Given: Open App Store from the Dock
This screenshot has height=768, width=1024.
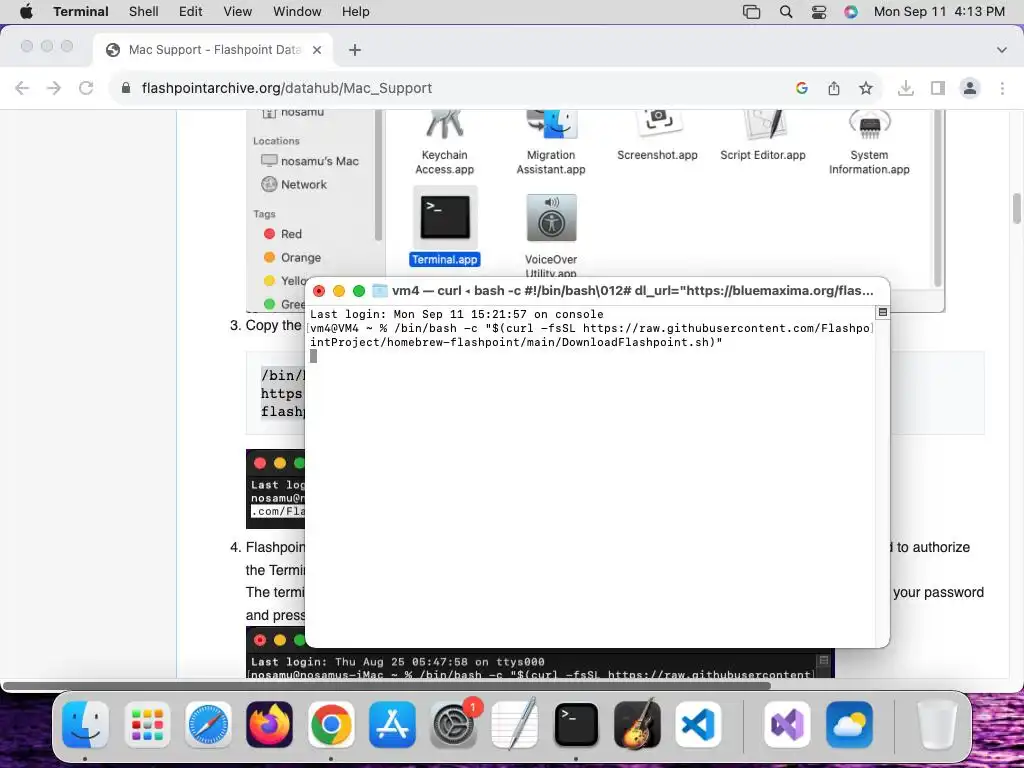Looking at the screenshot, I should click(392, 724).
